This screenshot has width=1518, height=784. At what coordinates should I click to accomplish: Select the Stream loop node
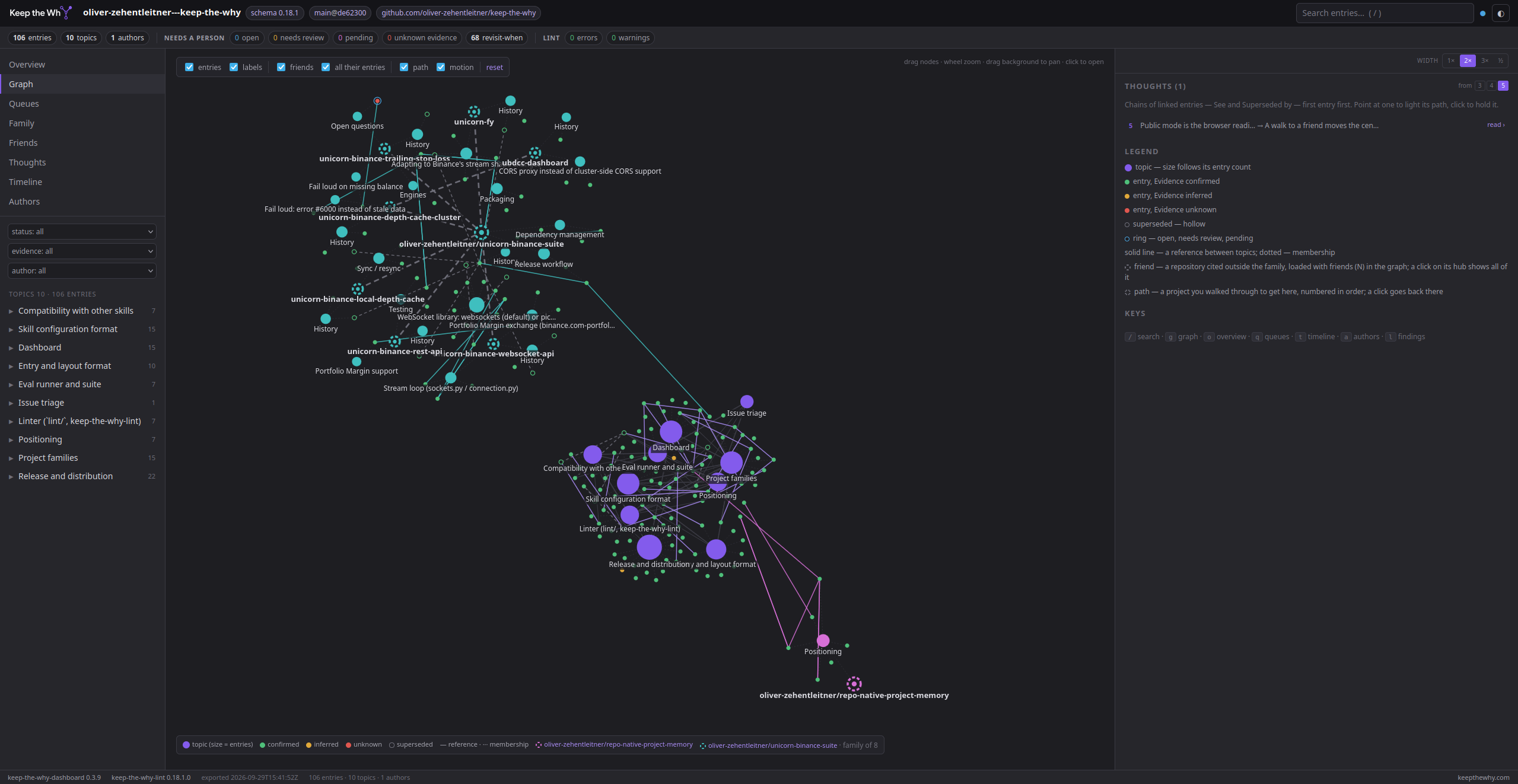tap(451, 378)
